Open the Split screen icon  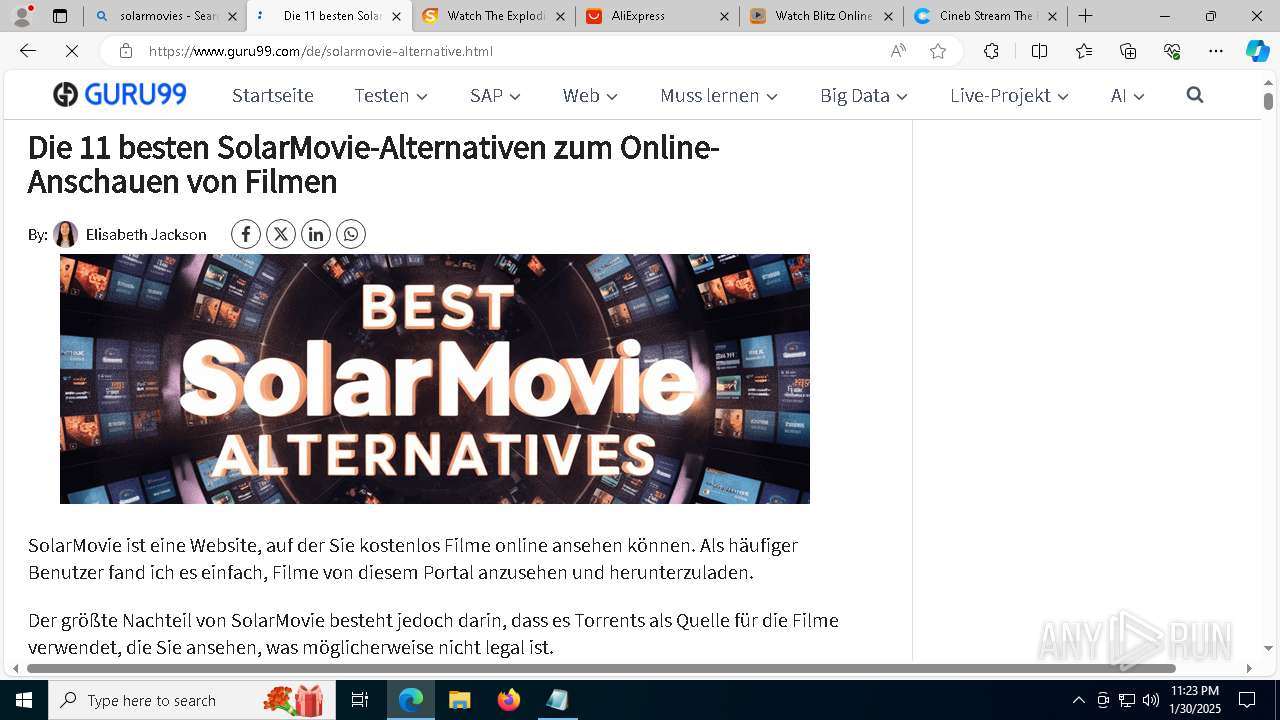[x=1039, y=51]
